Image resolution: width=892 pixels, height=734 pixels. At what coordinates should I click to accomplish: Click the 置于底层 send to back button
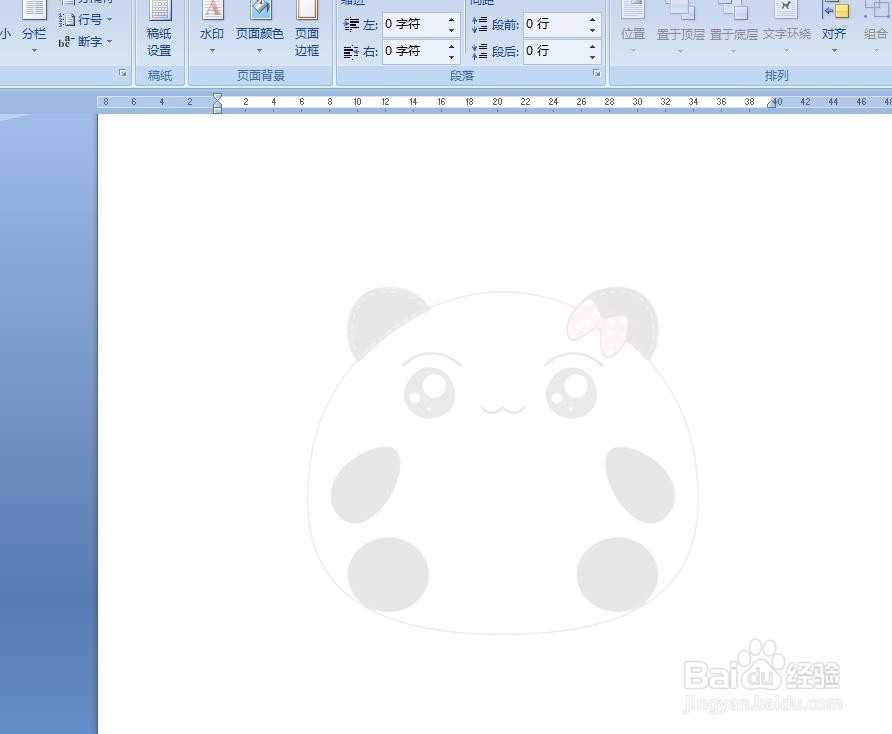tap(733, 28)
